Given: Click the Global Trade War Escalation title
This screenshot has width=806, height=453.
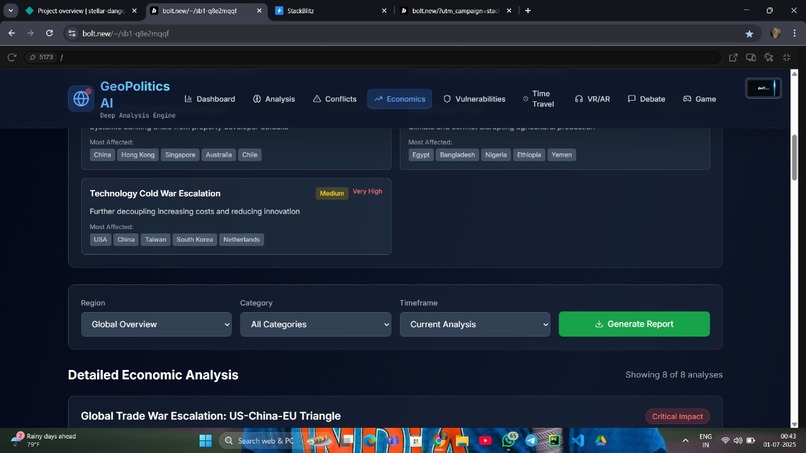Looking at the screenshot, I should pos(211,416).
